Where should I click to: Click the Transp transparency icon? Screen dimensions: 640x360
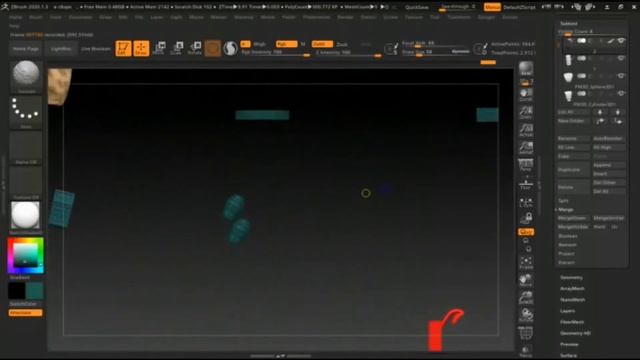pos(526,351)
